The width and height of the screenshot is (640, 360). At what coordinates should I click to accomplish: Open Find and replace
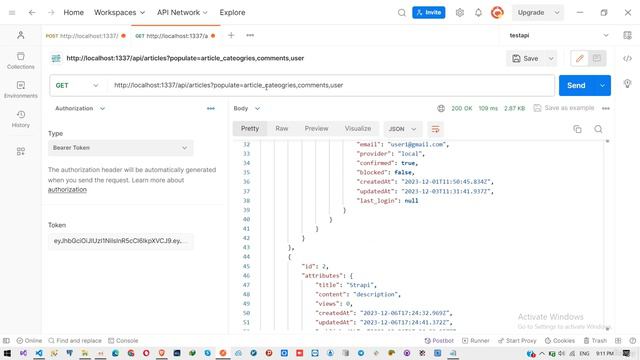75,340
